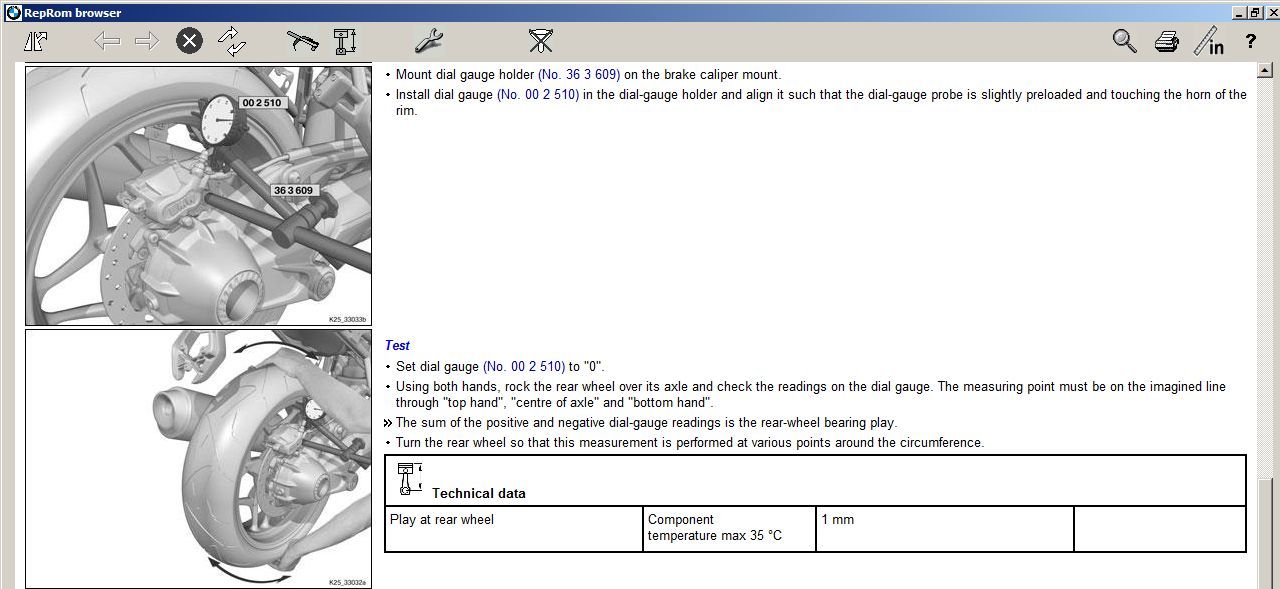Screen dimensions: 1280x589
Task: Print the page using printer icon
Action: click(1167, 41)
